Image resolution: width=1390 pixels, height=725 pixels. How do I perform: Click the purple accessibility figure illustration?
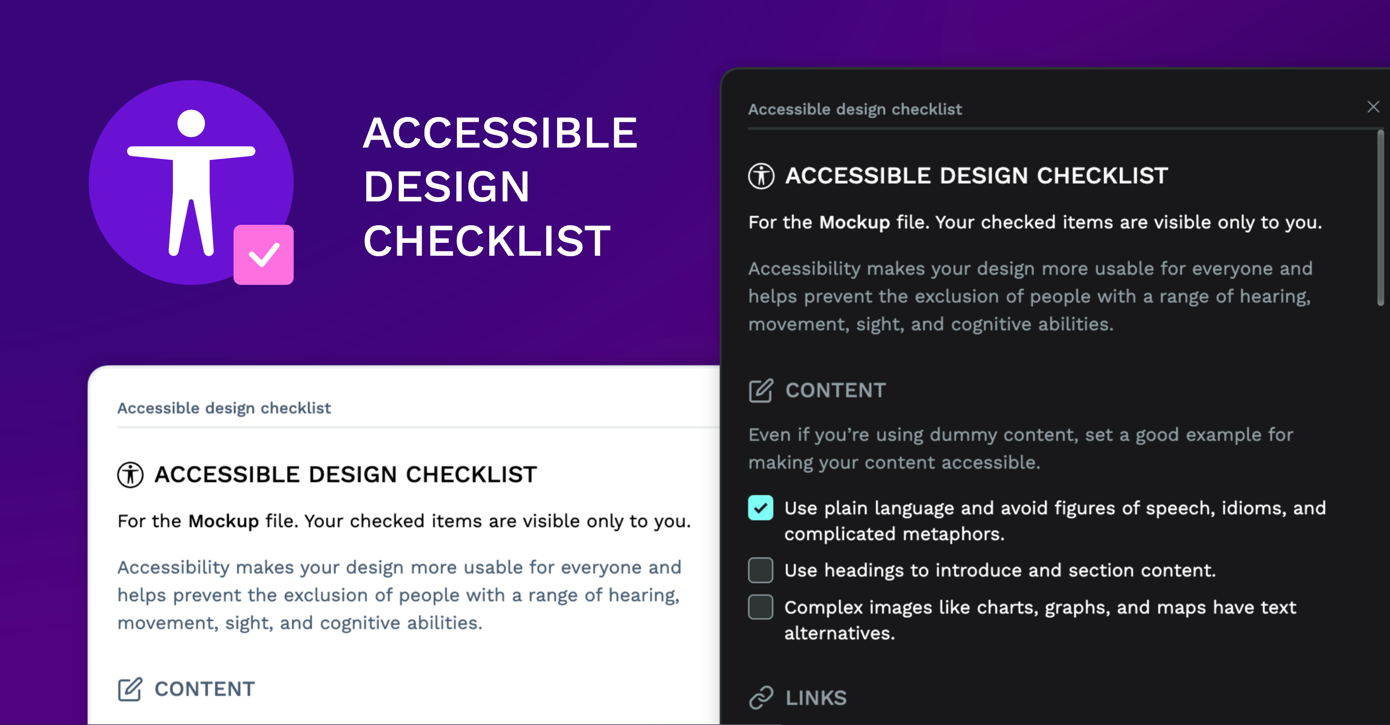click(190, 182)
